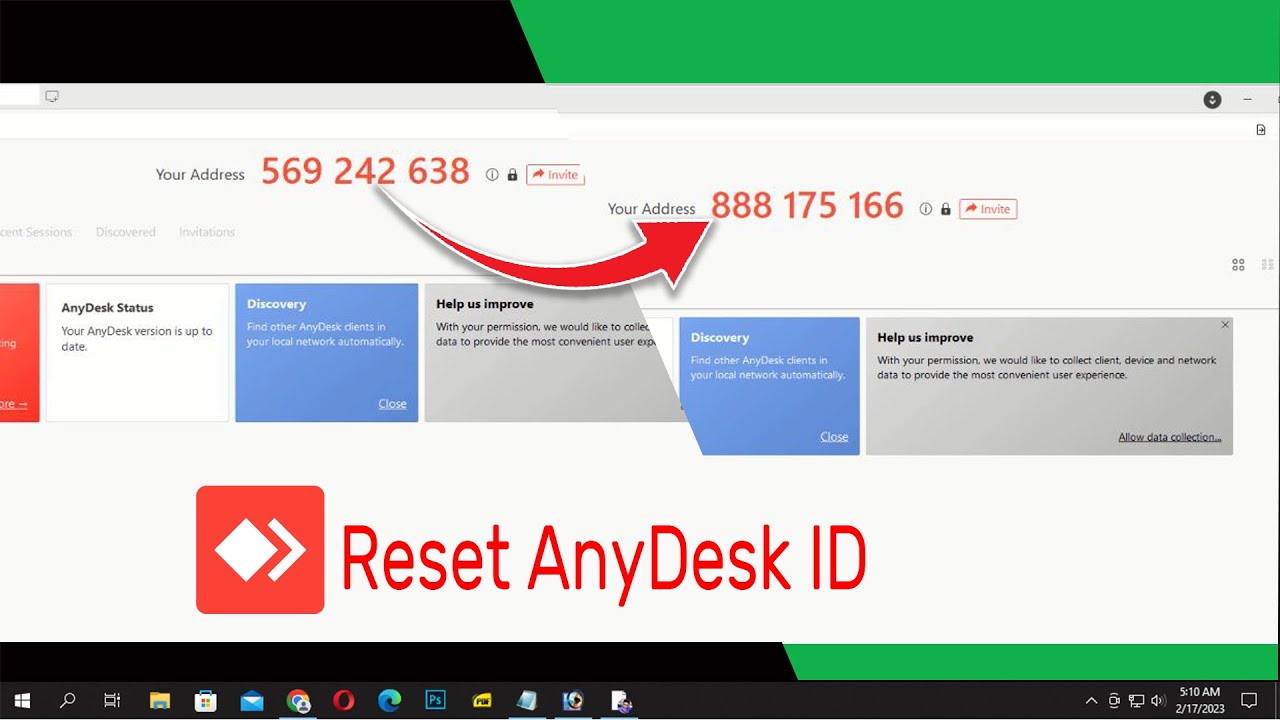Image resolution: width=1280 pixels, height=720 pixels.
Task: Click the AnyDesk Status card
Action: [x=137, y=352]
